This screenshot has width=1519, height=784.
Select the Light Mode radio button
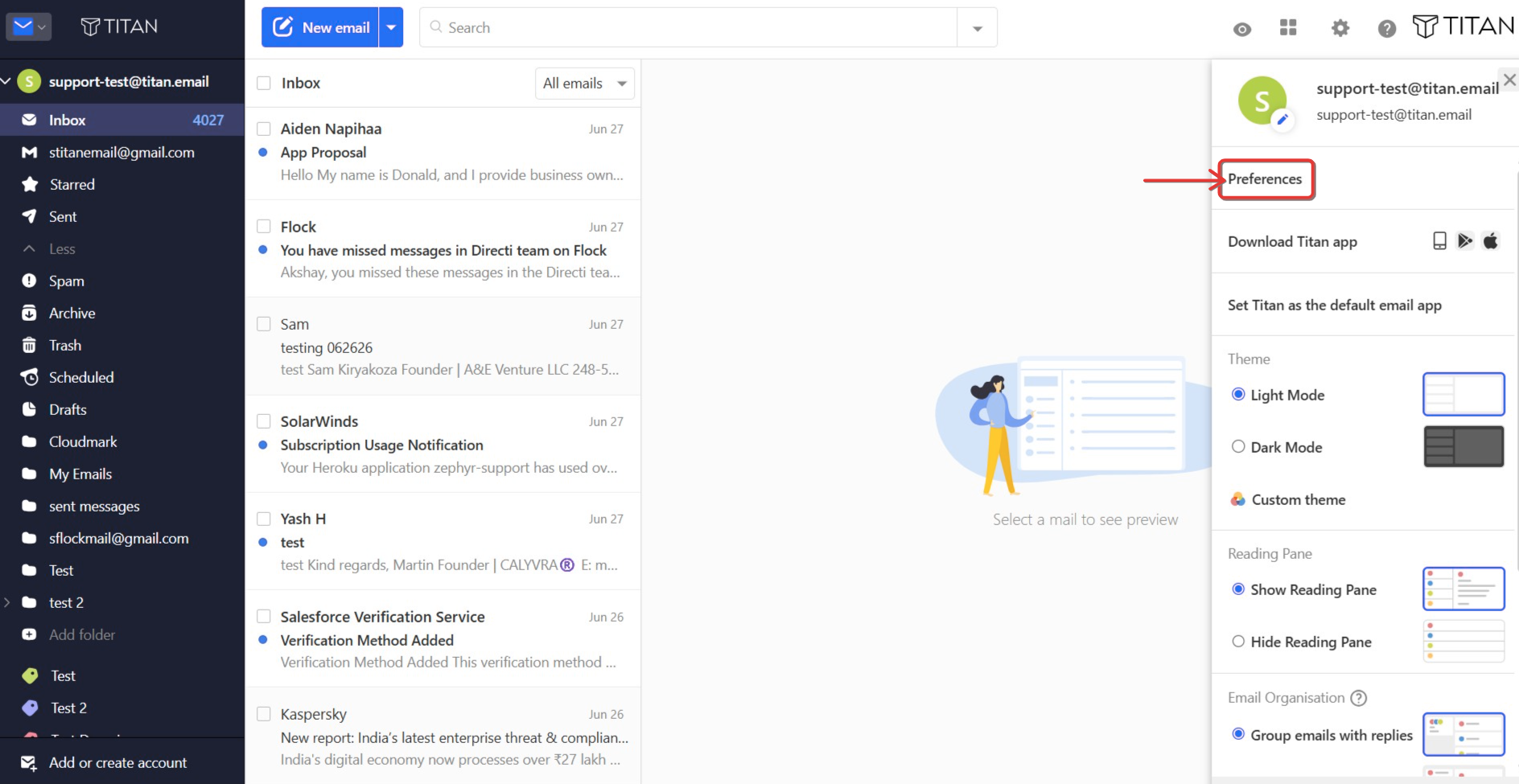pyautogui.click(x=1238, y=395)
